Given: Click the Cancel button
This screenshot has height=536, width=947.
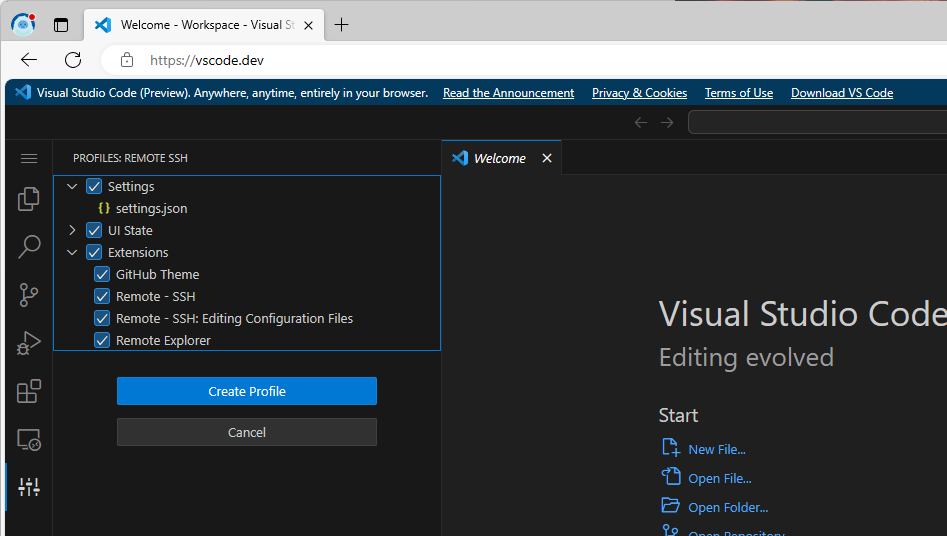Looking at the screenshot, I should click(x=246, y=432).
